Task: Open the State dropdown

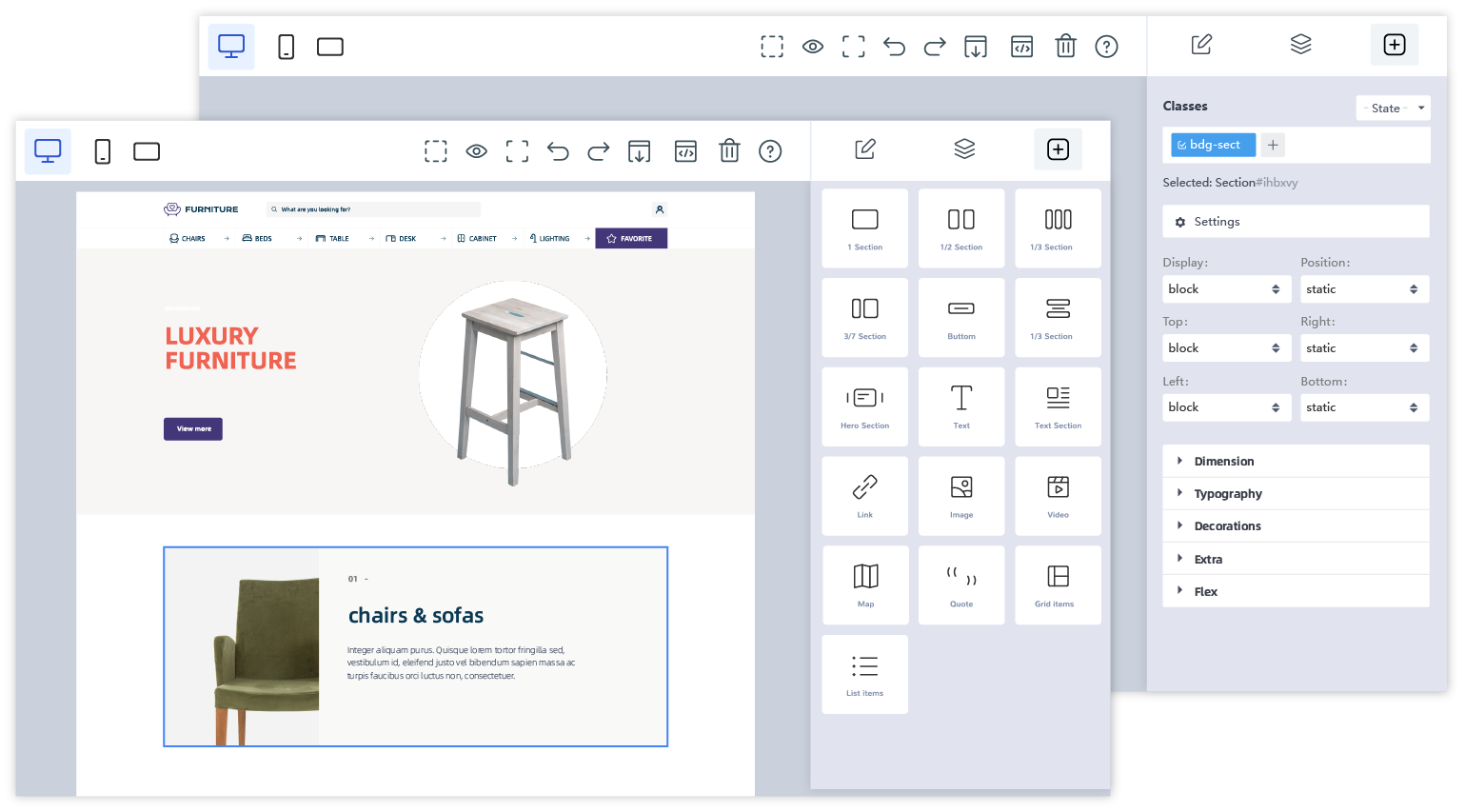Action: pyautogui.click(x=1394, y=108)
